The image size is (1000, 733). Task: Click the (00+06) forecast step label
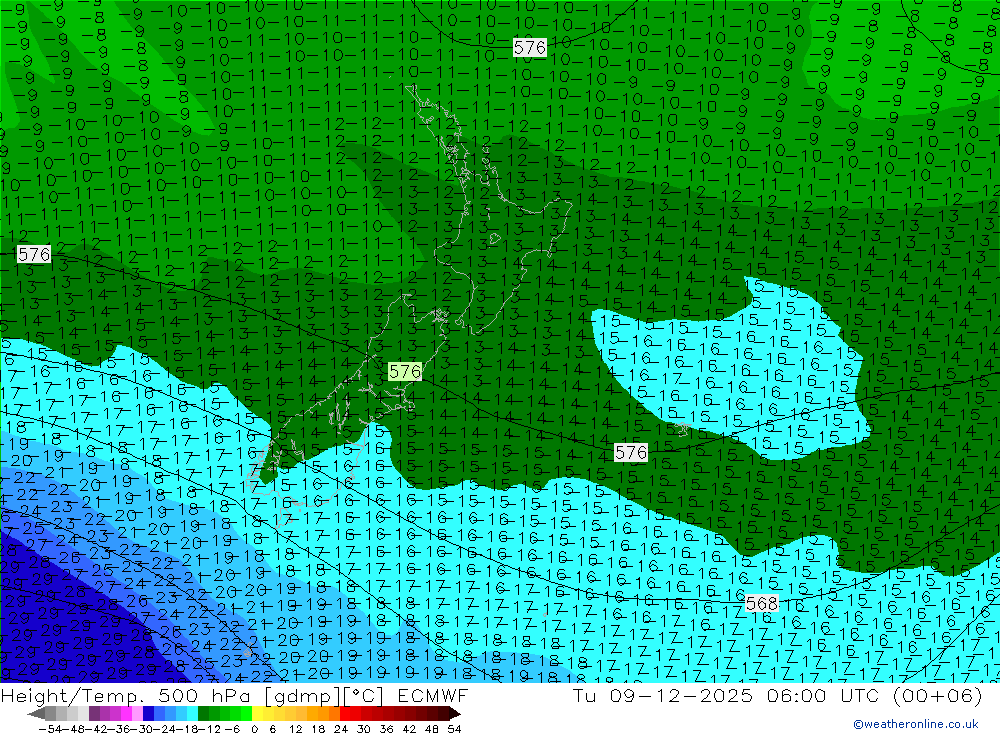pos(937,695)
